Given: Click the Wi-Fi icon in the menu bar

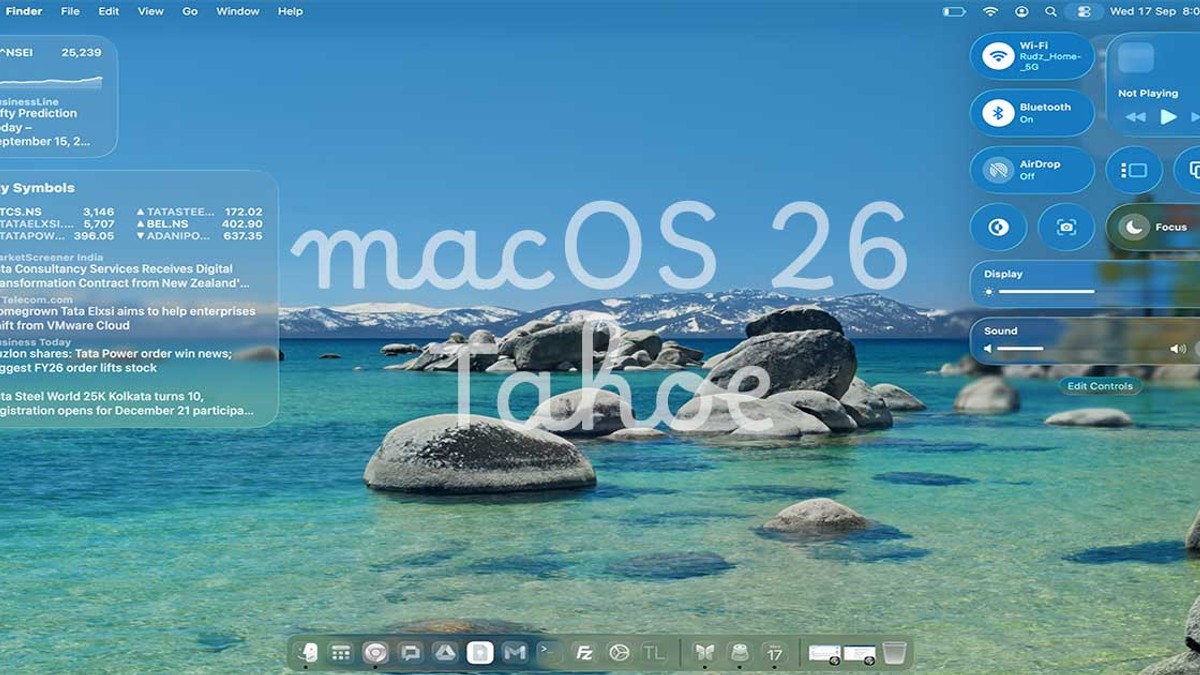Looking at the screenshot, I should point(990,11).
